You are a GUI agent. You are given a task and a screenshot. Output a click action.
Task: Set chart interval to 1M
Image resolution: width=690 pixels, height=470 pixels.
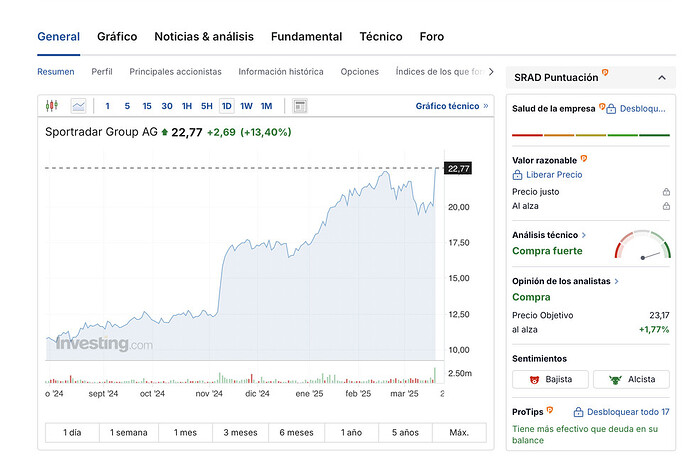click(266, 106)
